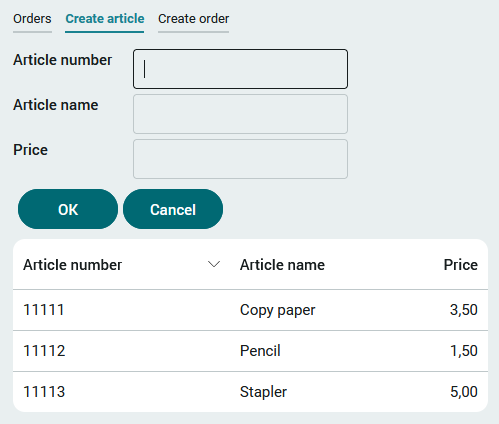499x424 pixels.
Task: Toggle sort chevron in Article number column
Action: pos(214,265)
